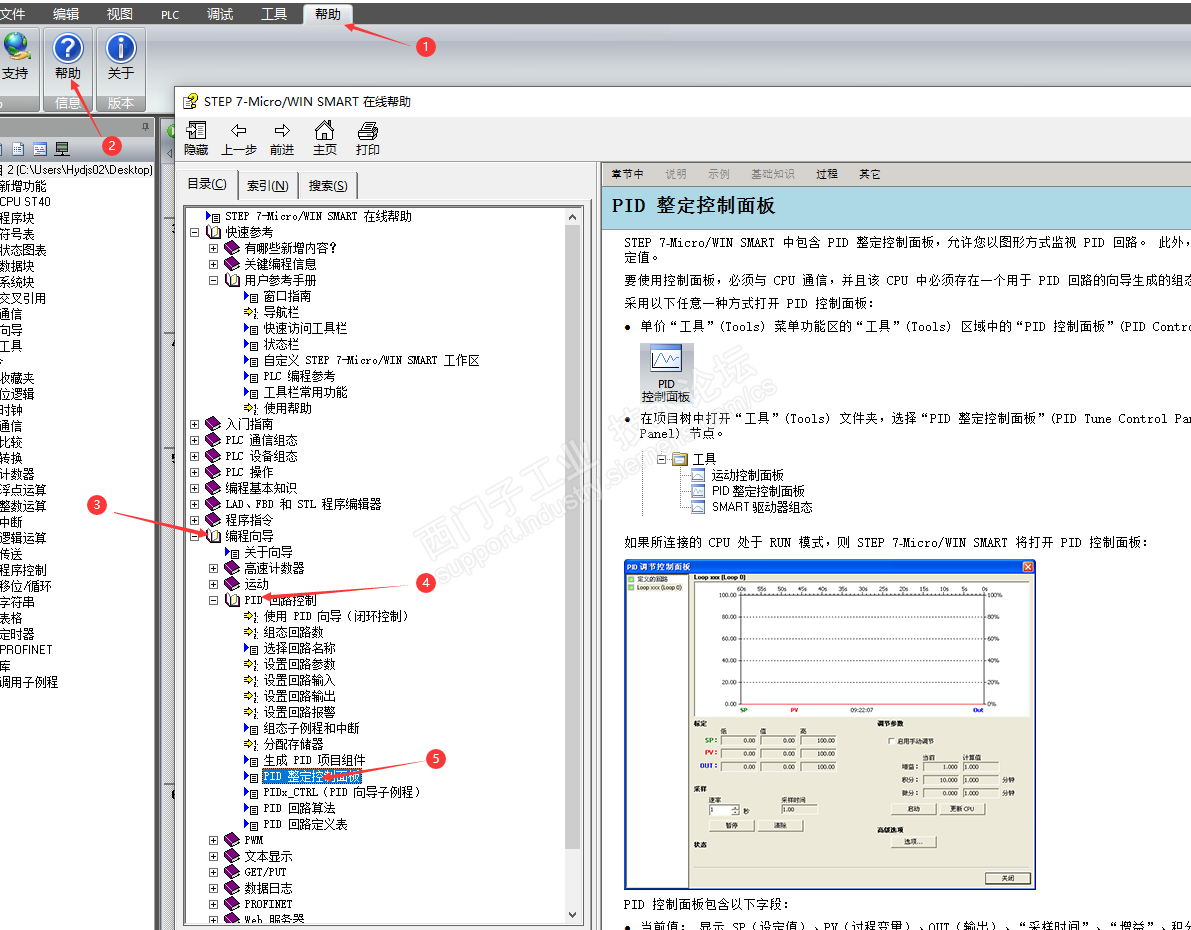Expand 有哪些新增内容? node

(213, 248)
